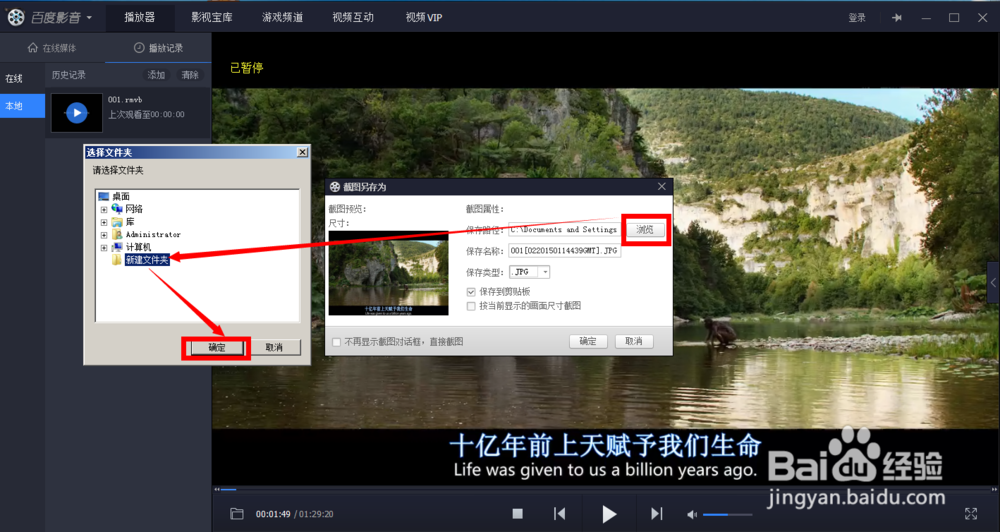
Task: Open the 影视宝库 tab
Action: [x=212, y=17]
